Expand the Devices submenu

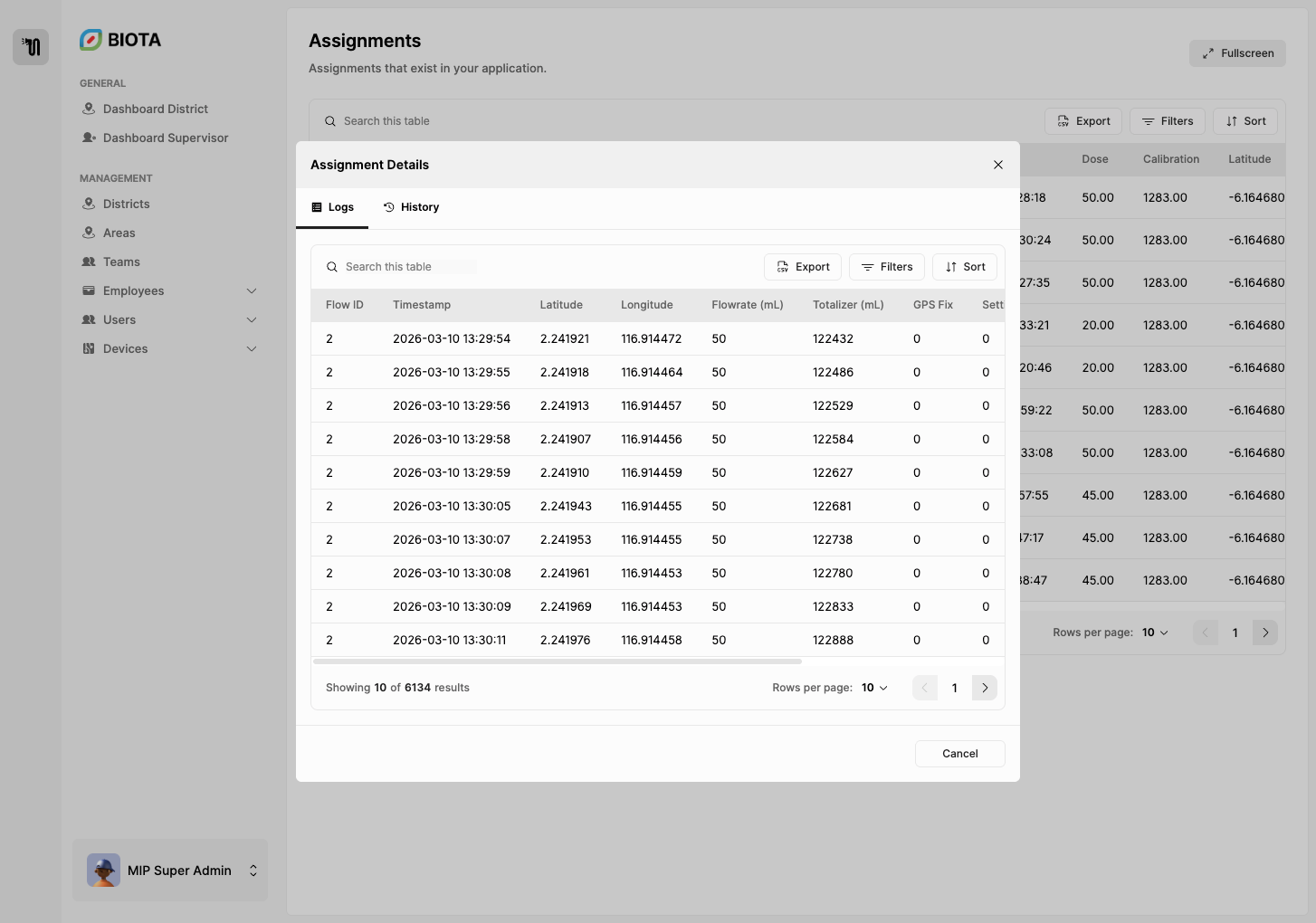click(x=252, y=348)
